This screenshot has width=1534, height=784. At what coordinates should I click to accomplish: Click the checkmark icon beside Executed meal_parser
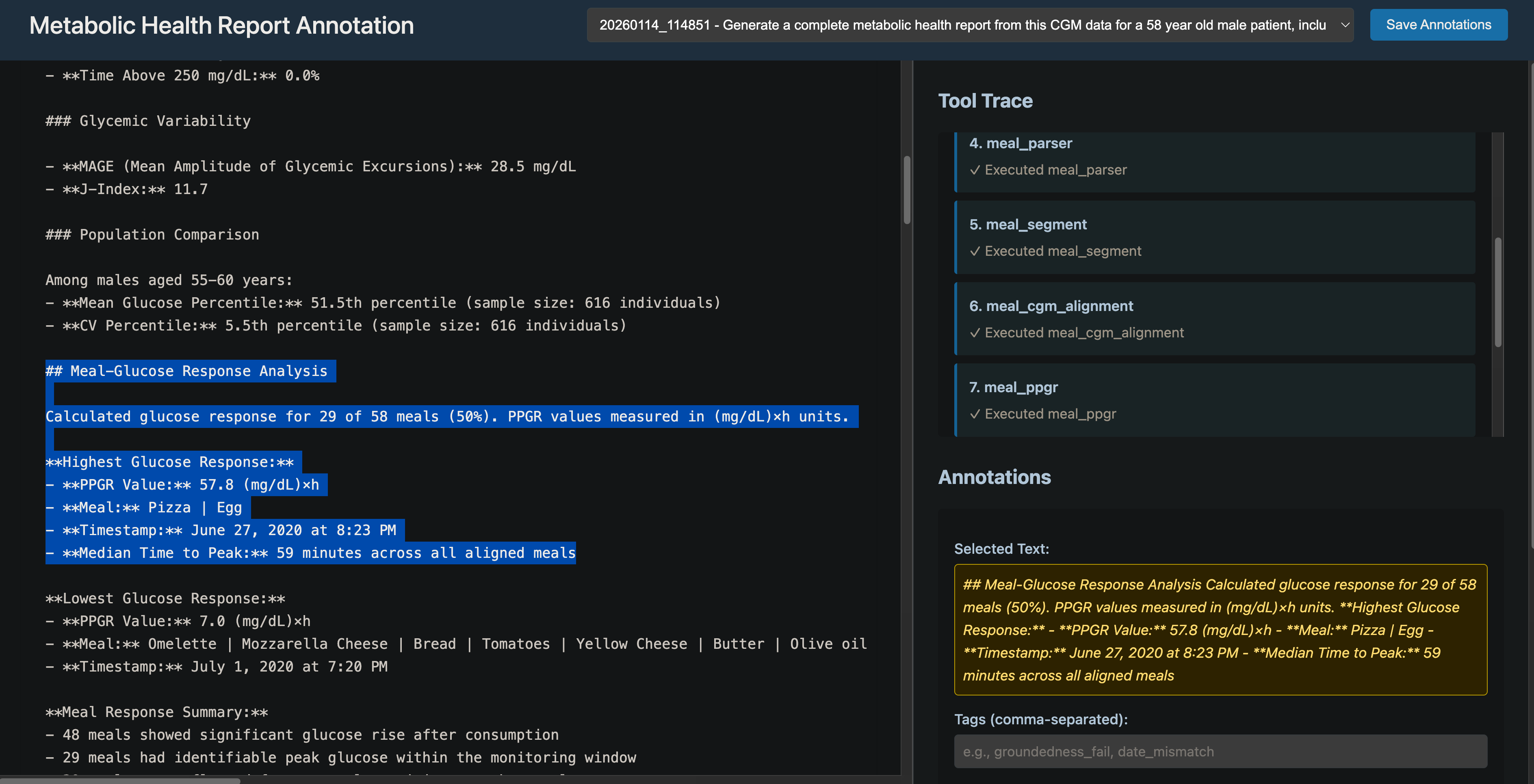[975, 170]
